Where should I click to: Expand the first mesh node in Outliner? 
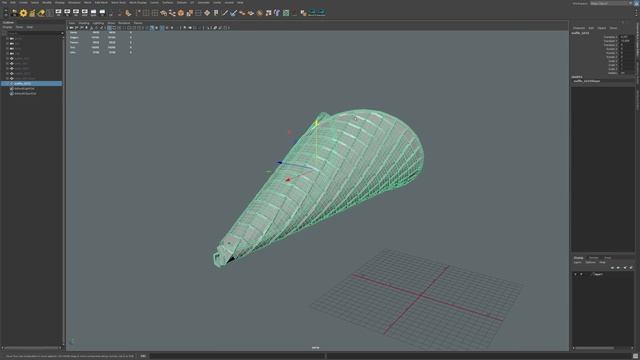click(x=7, y=58)
